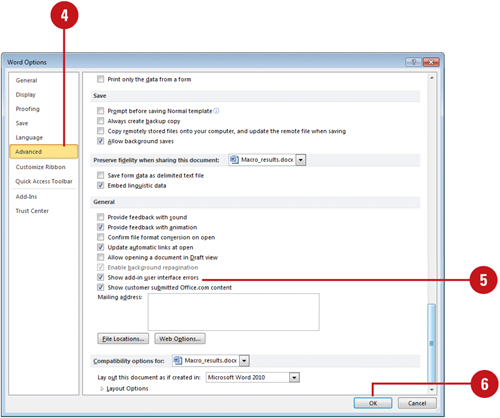The image size is (500, 418).
Task: Uncheck Allow background saves
Action: click(x=100, y=141)
